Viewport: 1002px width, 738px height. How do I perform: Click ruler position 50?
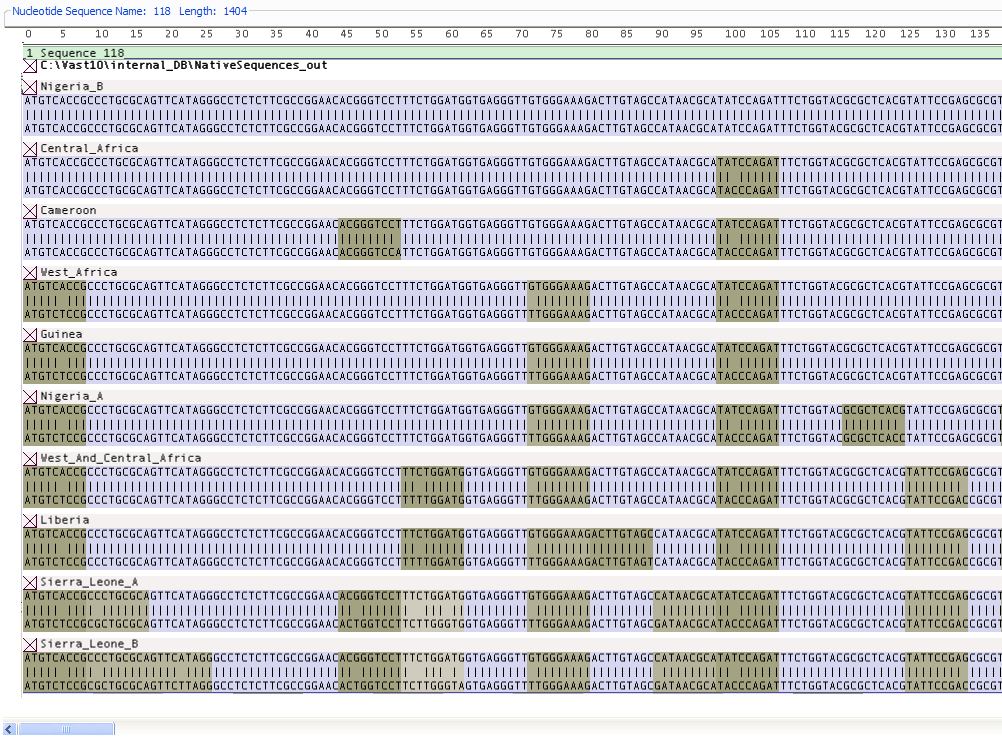click(x=382, y=34)
